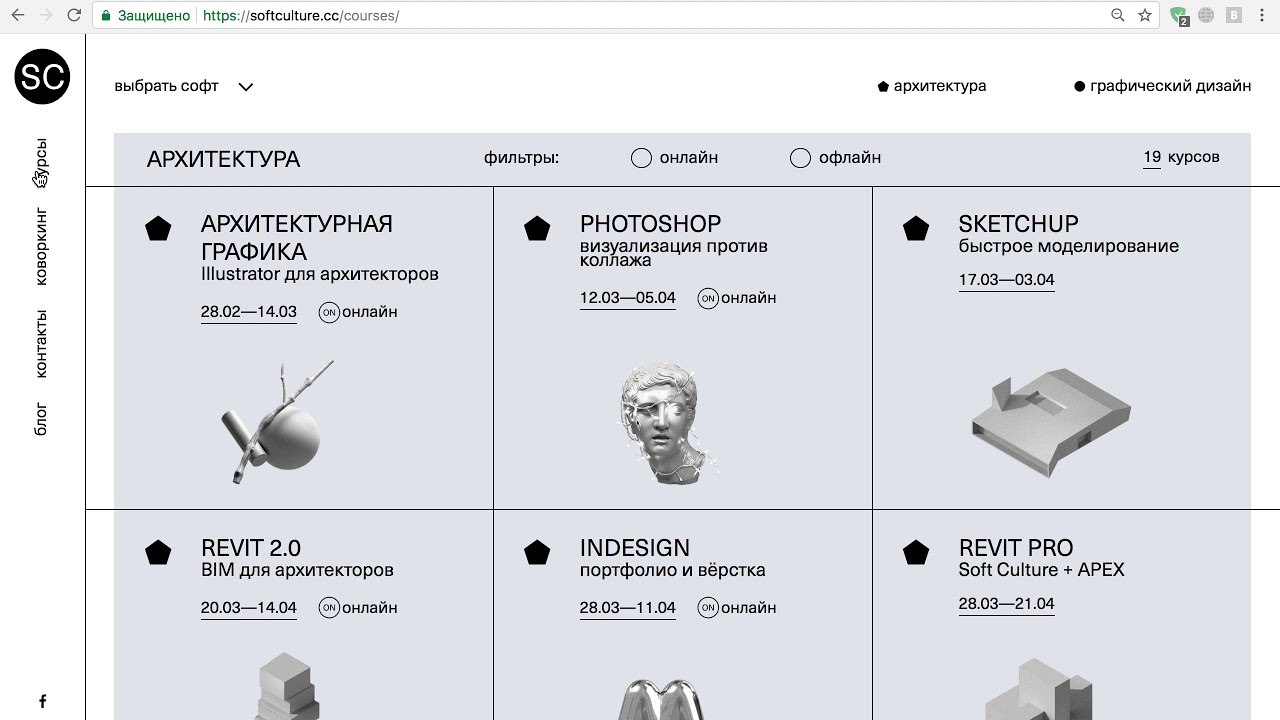Open the SKETCHUP course title
1280x720 pixels.
(1018, 224)
